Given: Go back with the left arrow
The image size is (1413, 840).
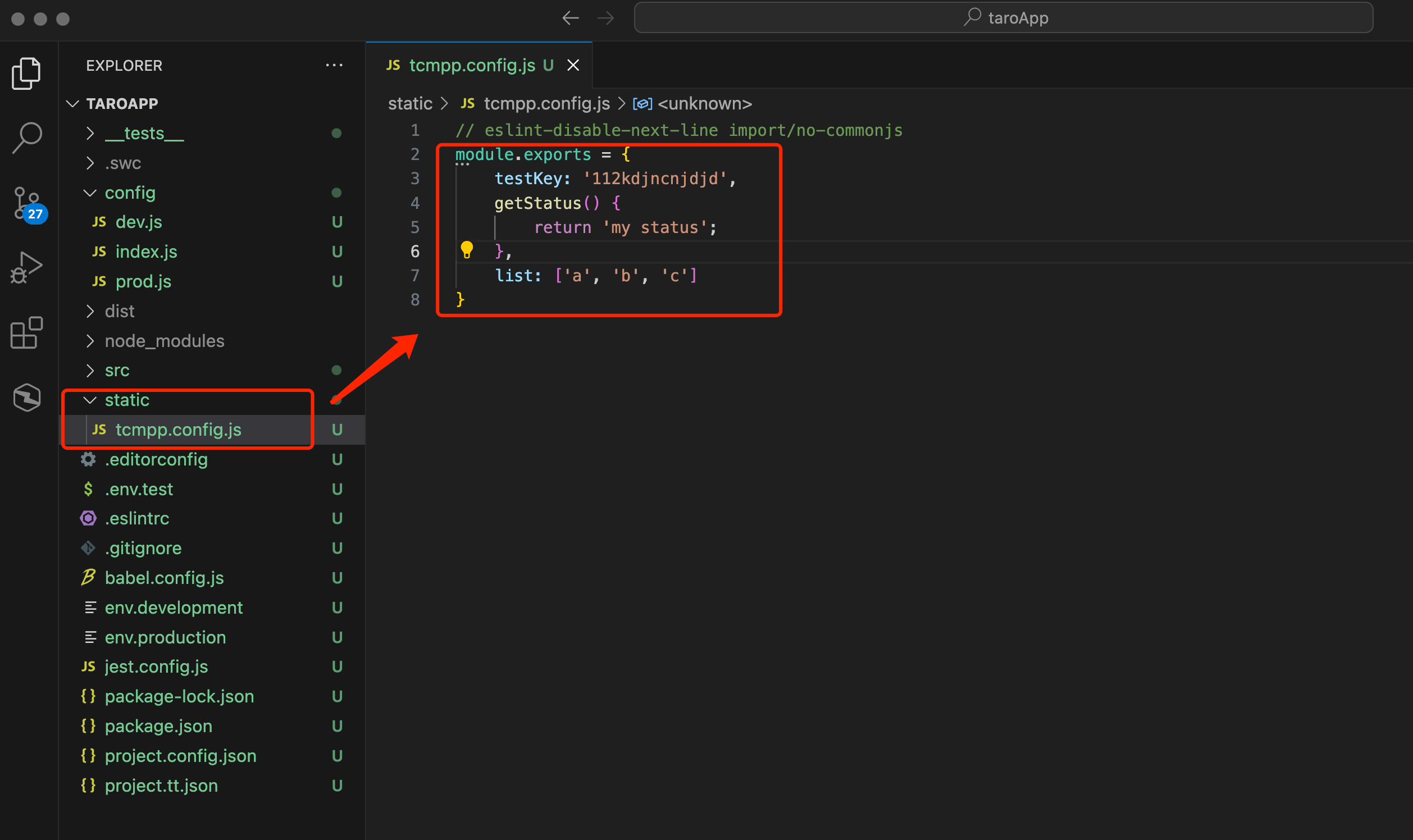Looking at the screenshot, I should [x=570, y=18].
